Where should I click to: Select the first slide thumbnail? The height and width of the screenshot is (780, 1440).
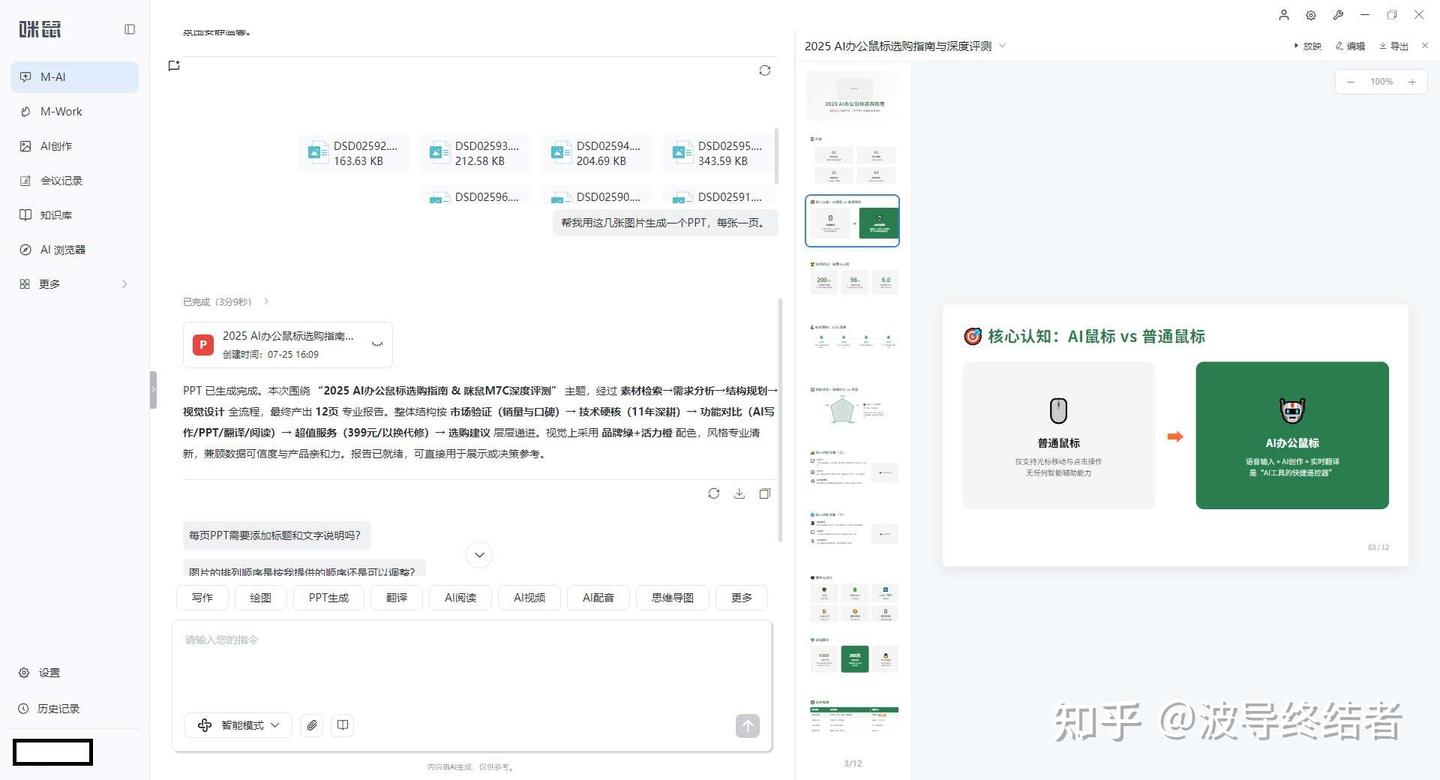point(852,96)
